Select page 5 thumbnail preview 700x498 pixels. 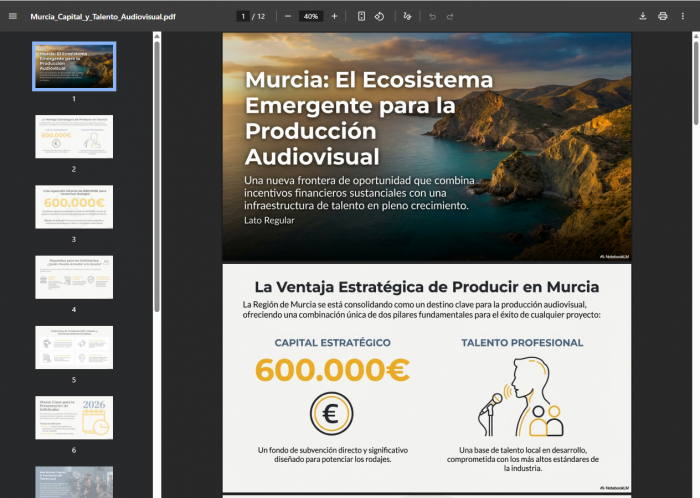74,347
